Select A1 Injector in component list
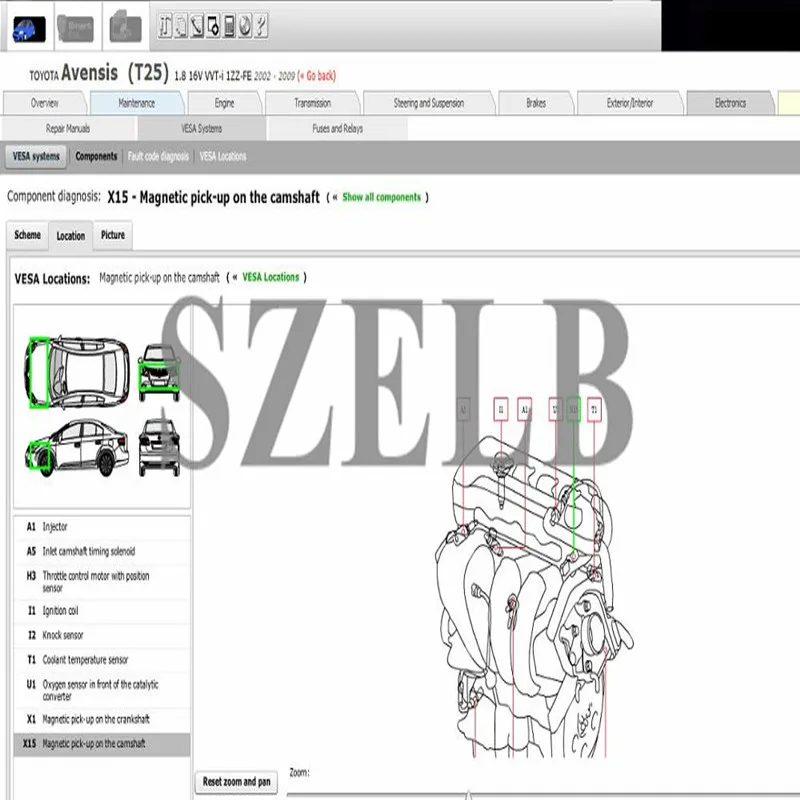The image size is (800, 800). click(x=102, y=527)
